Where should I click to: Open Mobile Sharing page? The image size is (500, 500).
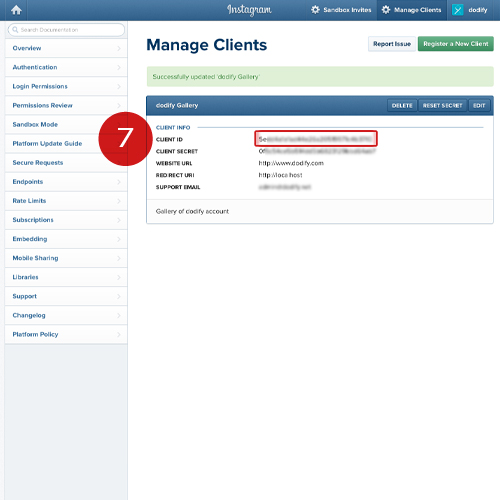click(x=66, y=258)
